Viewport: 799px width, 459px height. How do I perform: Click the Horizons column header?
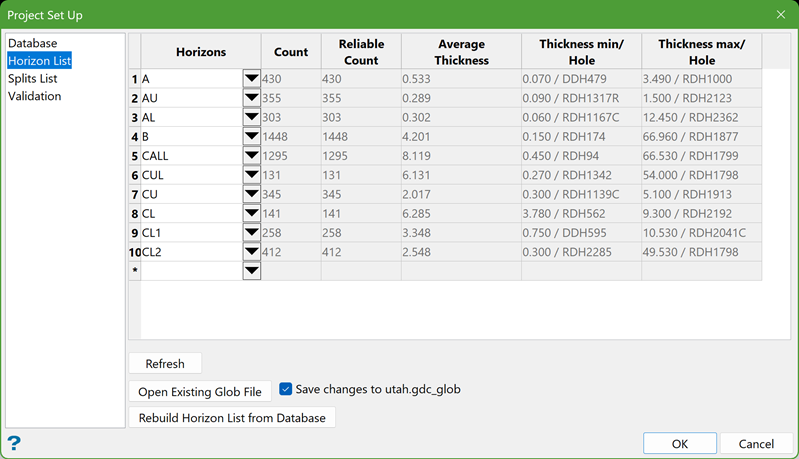[201, 51]
